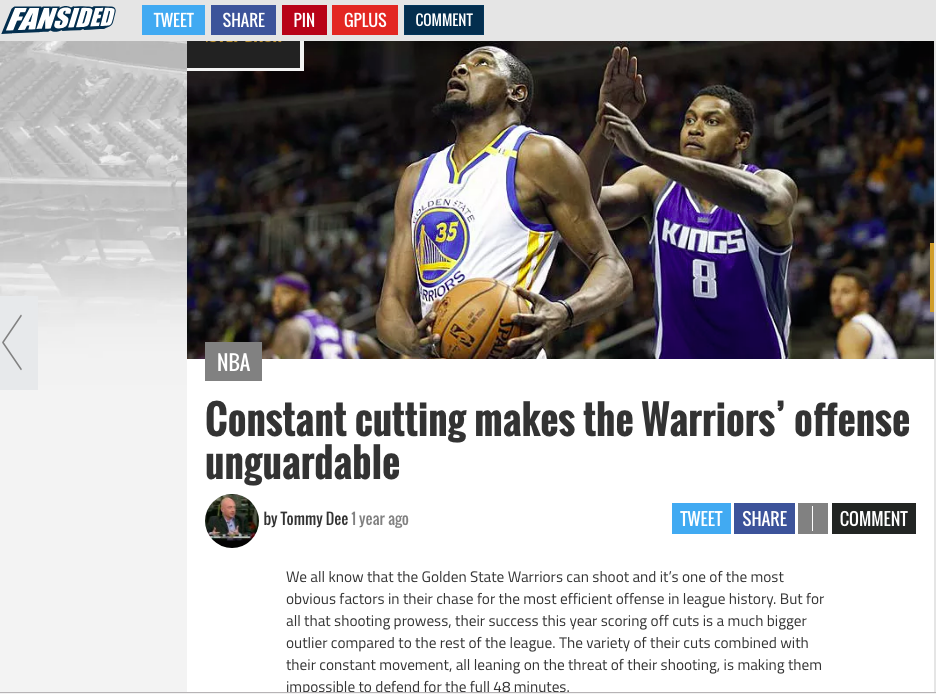Click the '1 year ago' timestamp
Screen dimensions: 936x694
(380, 519)
